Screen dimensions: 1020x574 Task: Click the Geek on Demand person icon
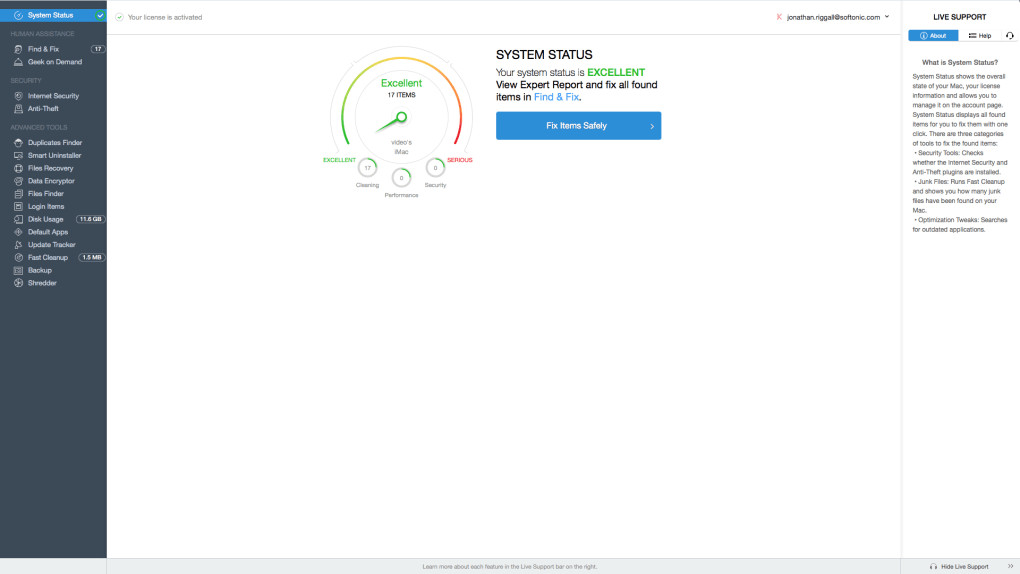(18, 62)
